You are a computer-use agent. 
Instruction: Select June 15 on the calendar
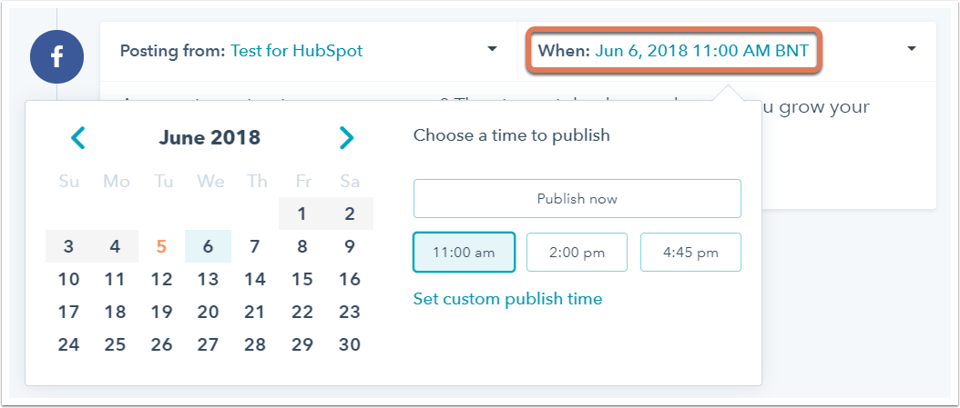click(x=302, y=279)
